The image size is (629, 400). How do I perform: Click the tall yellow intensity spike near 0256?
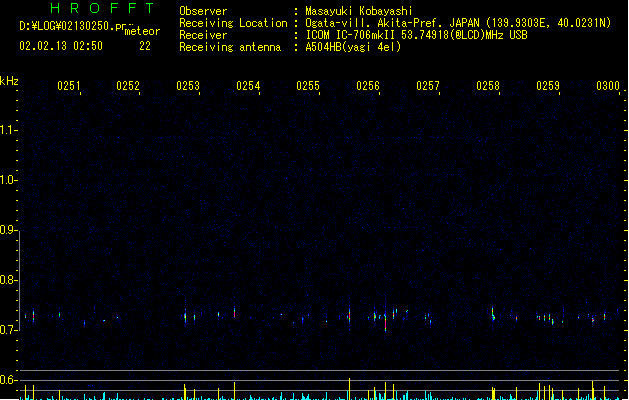[349, 388]
